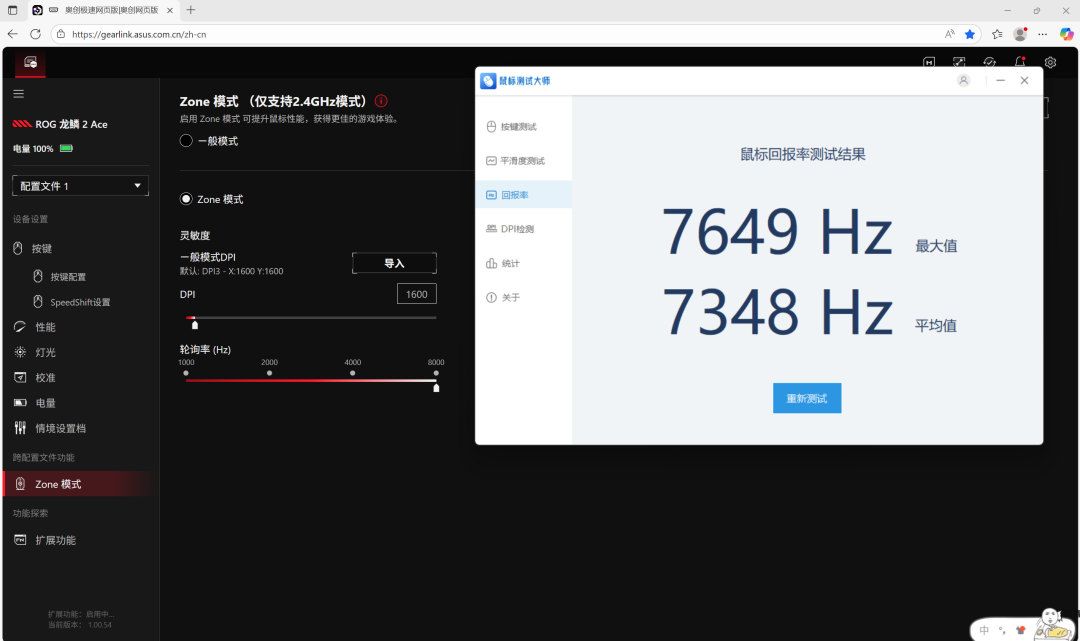1080x641 pixels.
Task: Open browser more options ellipsis menu
Action: (x=1043, y=34)
